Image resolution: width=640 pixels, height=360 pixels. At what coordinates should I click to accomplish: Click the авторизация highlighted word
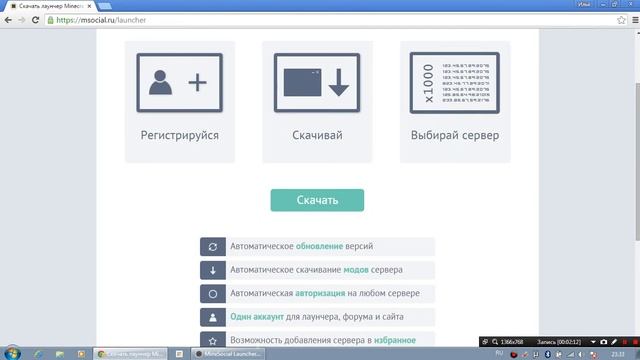point(320,293)
